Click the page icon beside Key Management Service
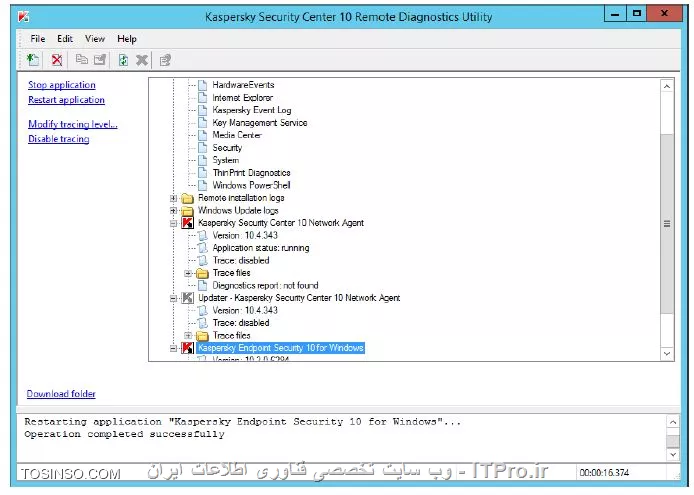Screen dimensions: 694x495 [202, 122]
